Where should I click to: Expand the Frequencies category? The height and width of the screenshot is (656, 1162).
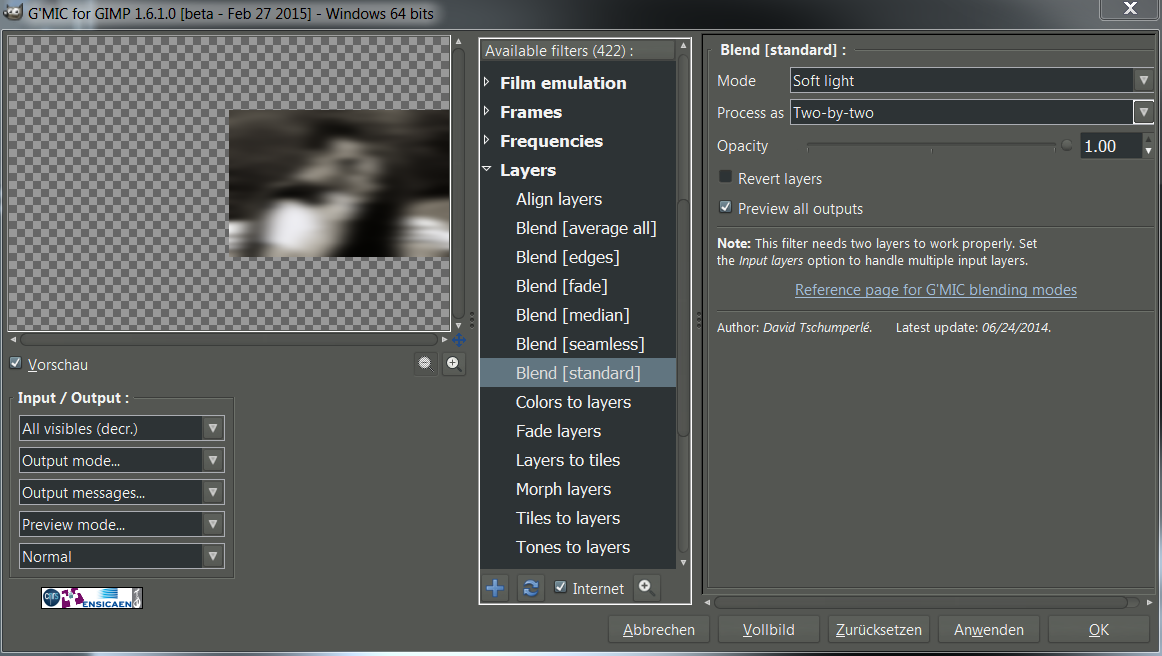pyautogui.click(x=487, y=140)
